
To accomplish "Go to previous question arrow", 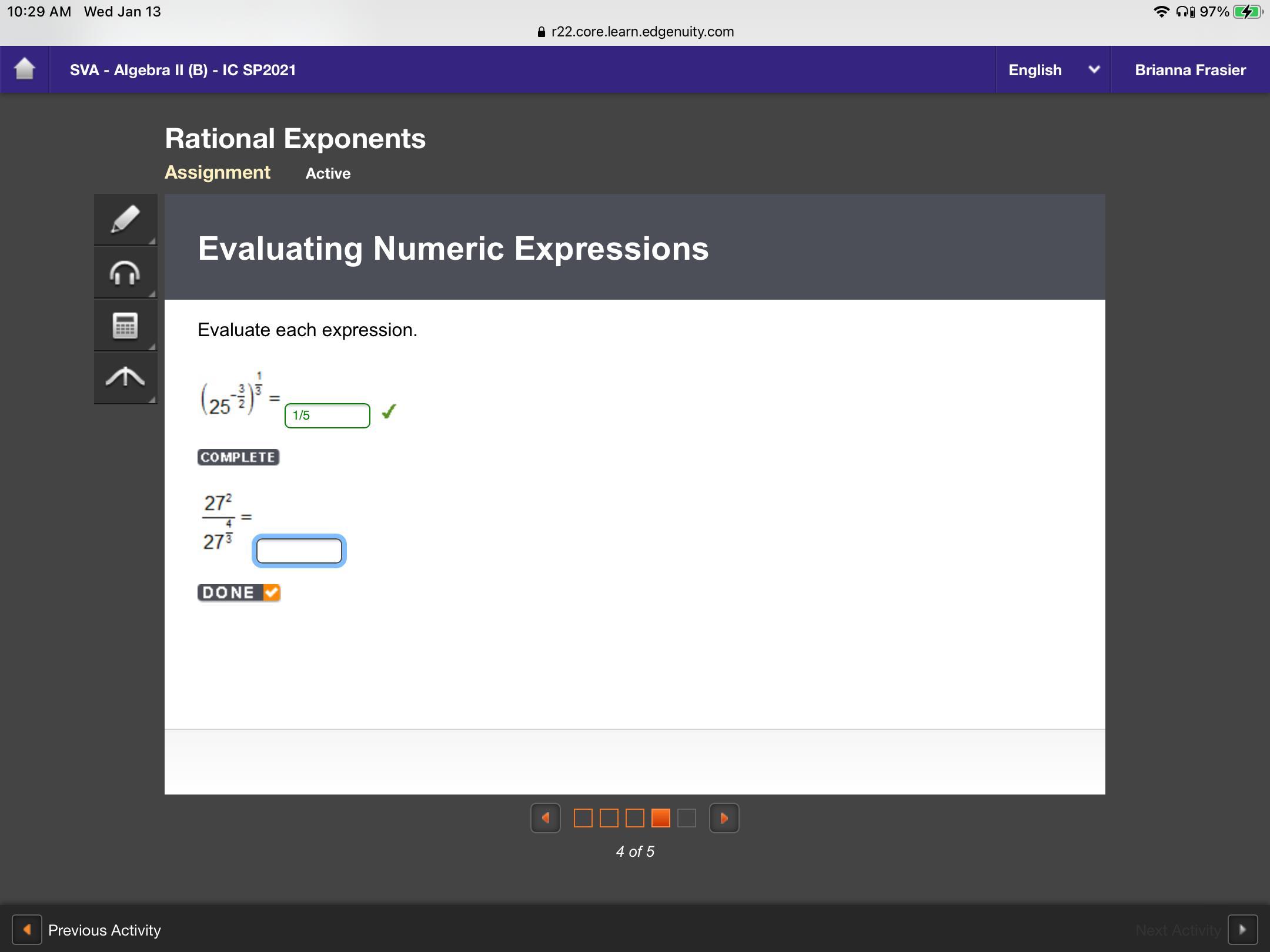I will tap(546, 818).
